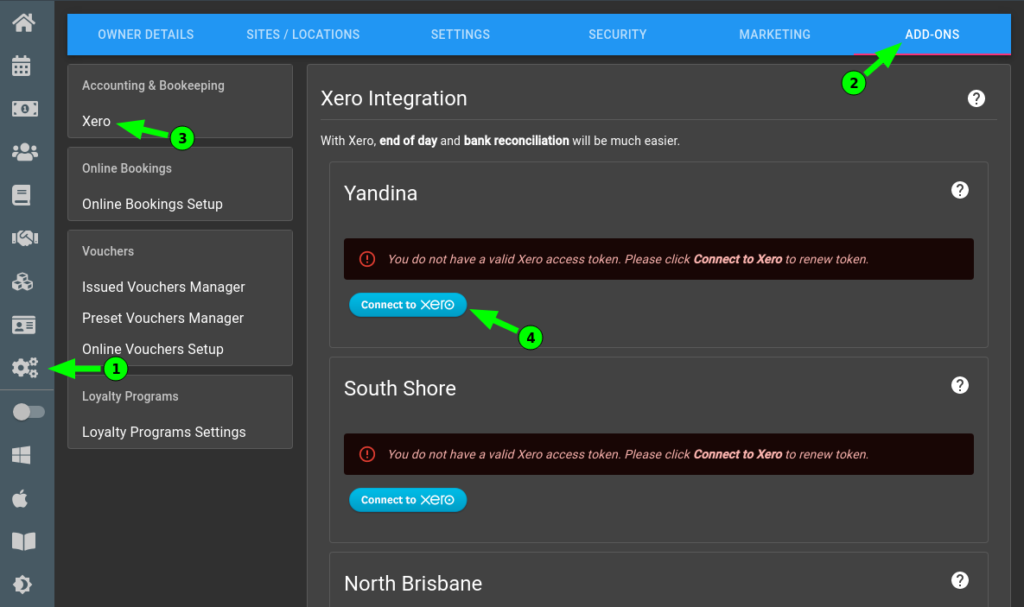Click the warning icon in Yandina alert
The width and height of the screenshot is (1024, 607).
(x=367, y=259)
